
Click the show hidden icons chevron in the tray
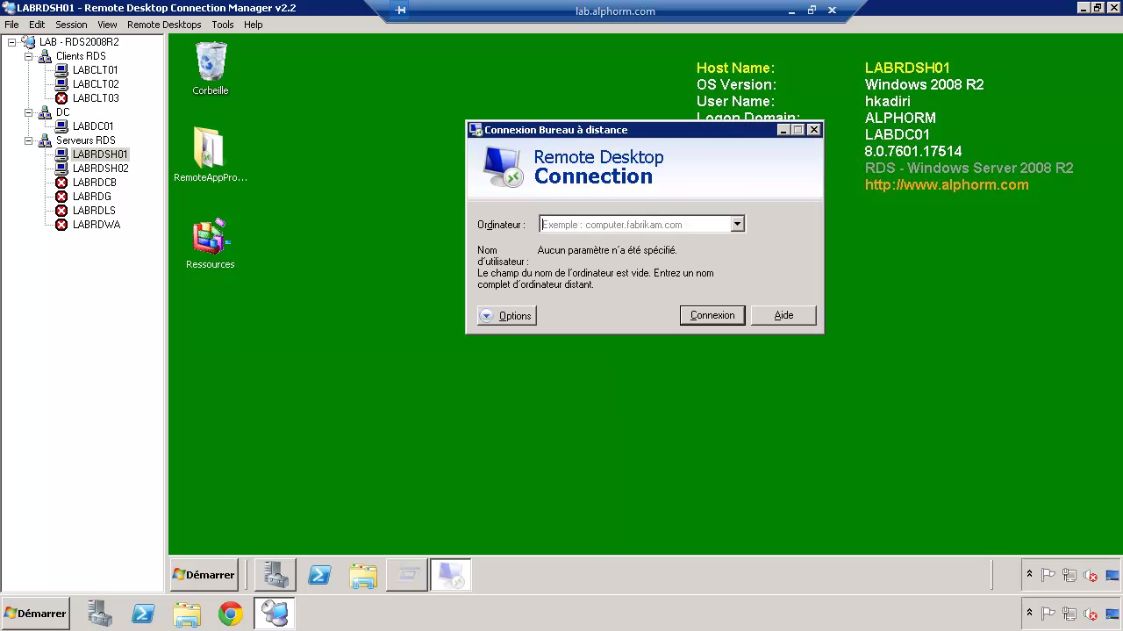tap(1029, 614)
